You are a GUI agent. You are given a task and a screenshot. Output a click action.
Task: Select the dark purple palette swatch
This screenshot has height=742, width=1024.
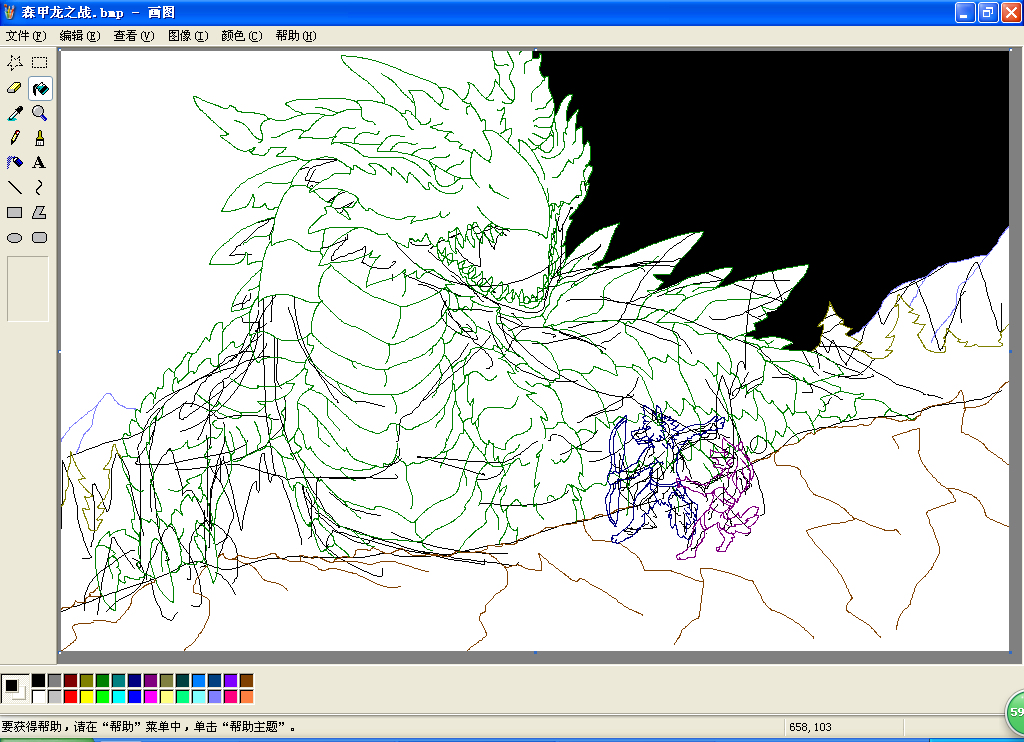click(151, 681)
